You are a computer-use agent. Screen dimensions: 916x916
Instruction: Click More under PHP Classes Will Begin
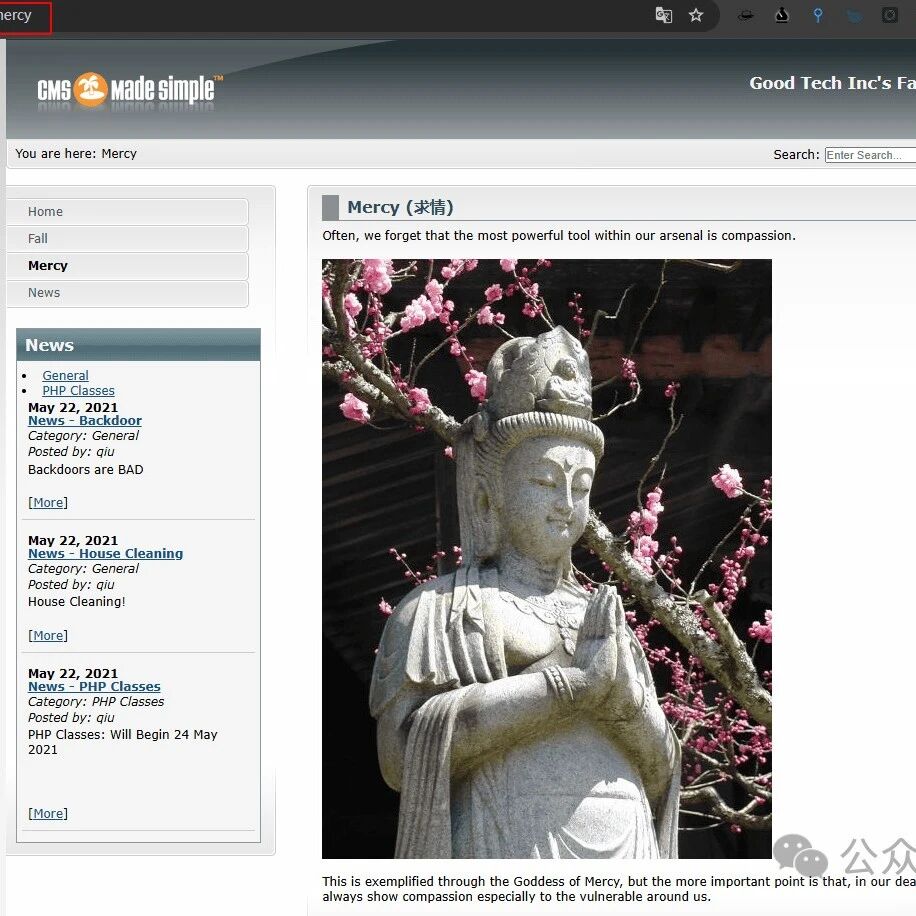point(48,814)
